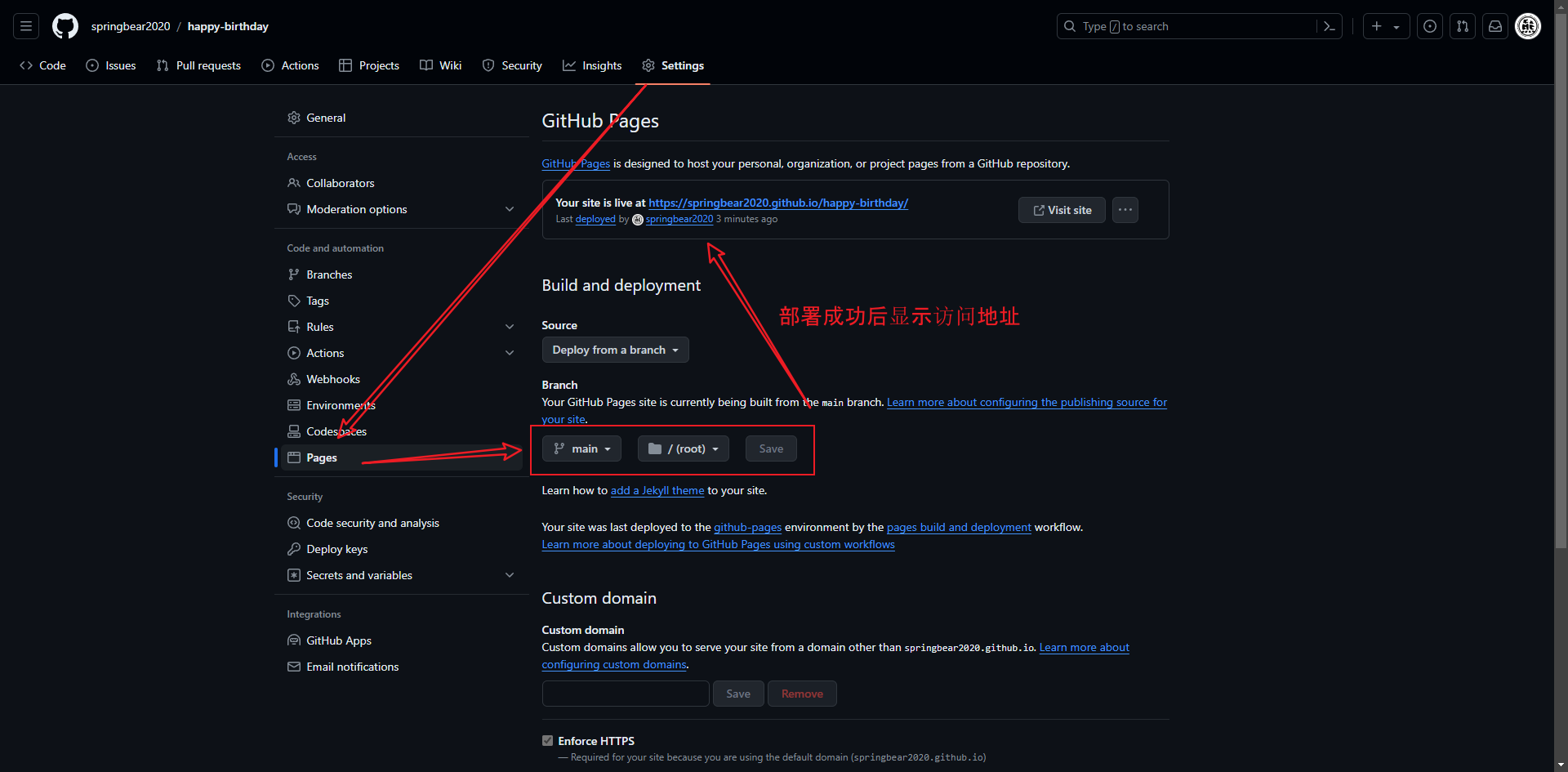This screenshot has width=1568, height=772.
Task: Open the live site URL link
Action: pyautogui.click(x=778, y=203)
